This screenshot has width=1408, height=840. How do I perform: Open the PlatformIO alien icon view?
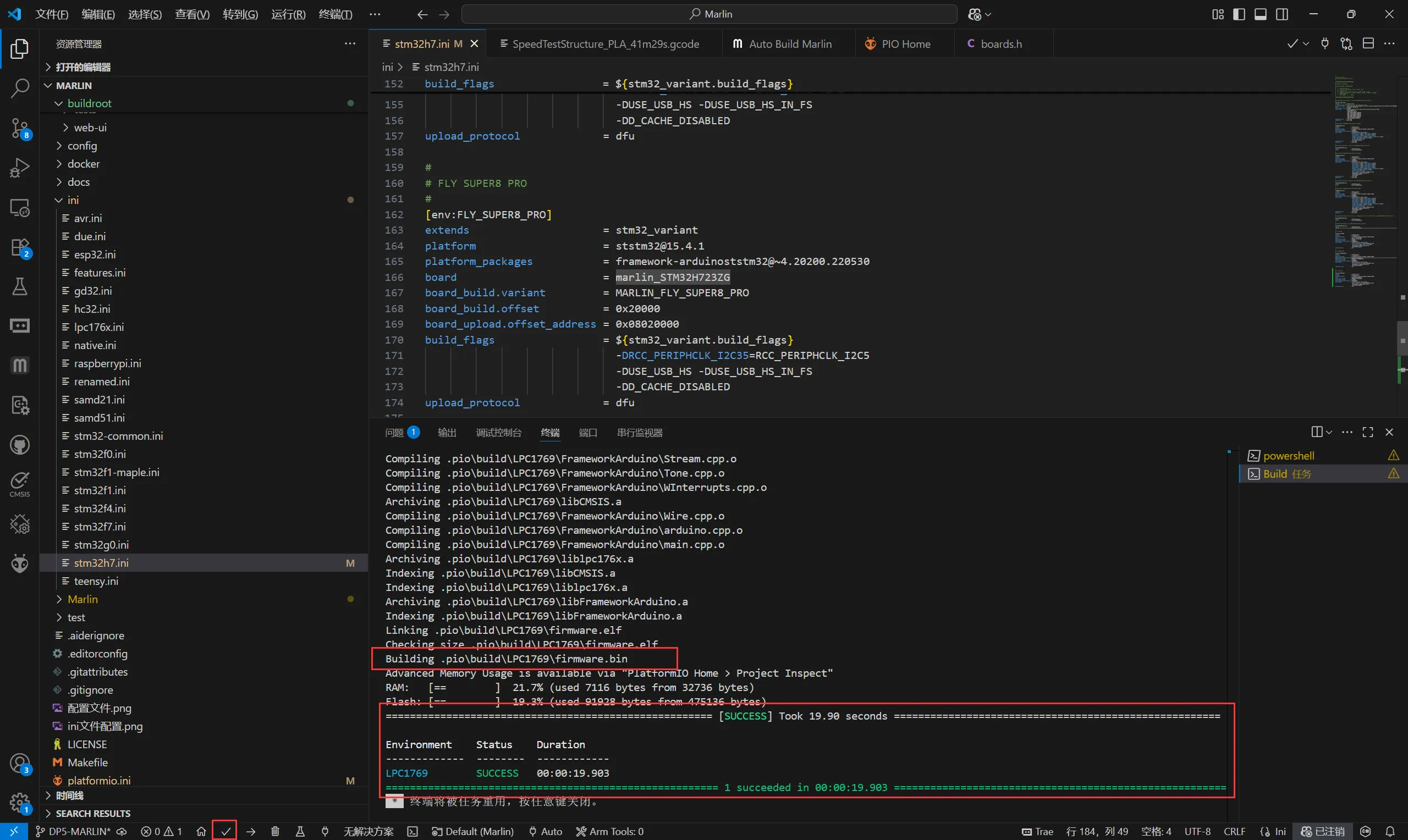tap(20, 564)
